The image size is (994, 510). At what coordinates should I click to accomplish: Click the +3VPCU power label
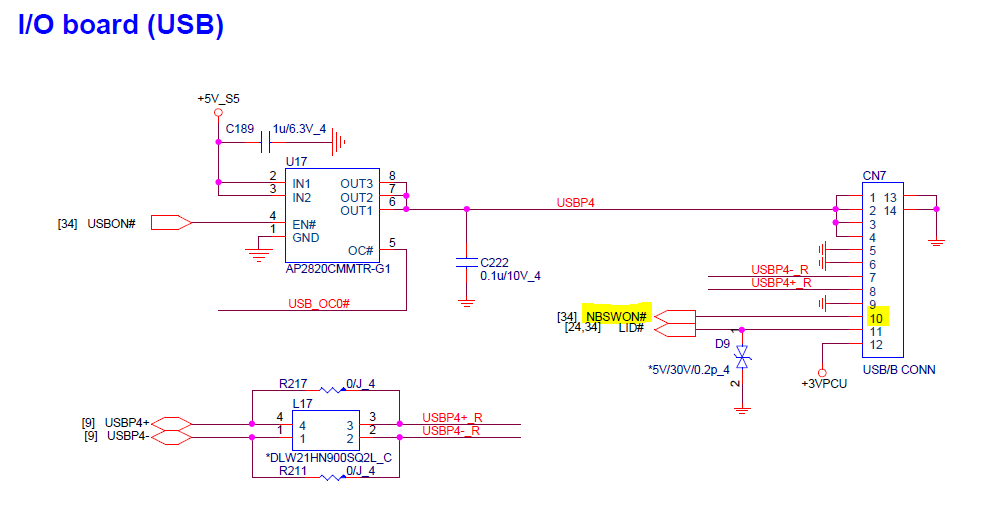pos(823,384)
